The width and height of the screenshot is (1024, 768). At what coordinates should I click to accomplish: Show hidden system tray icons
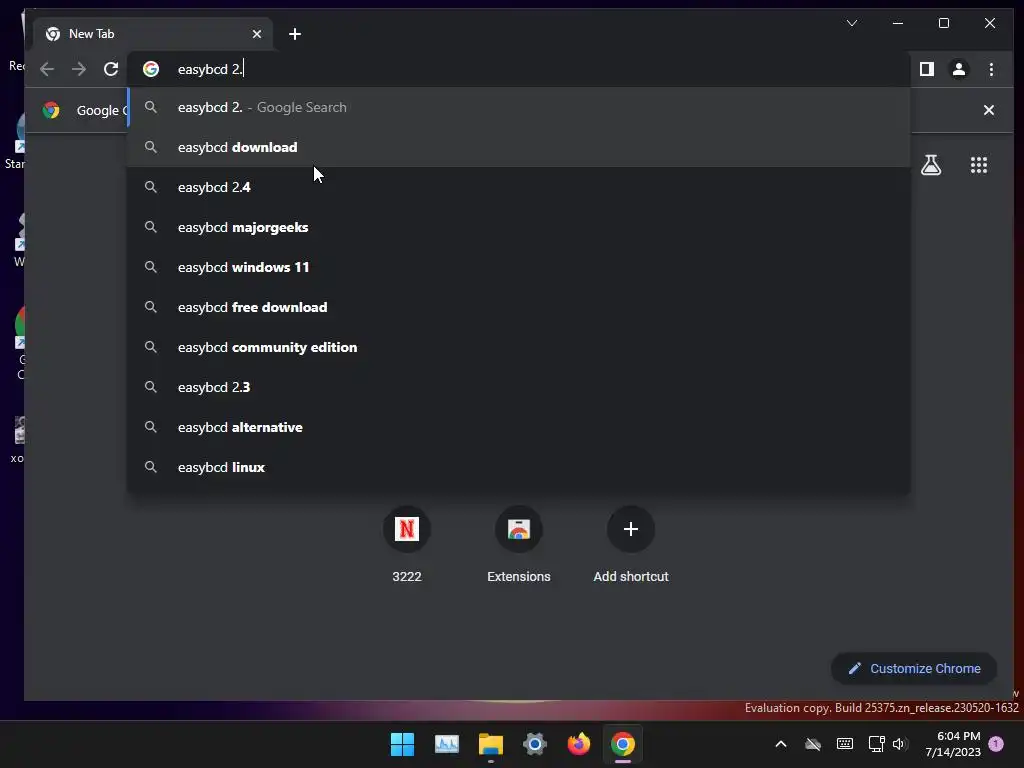pyautogui.click(x=780, y=744)
